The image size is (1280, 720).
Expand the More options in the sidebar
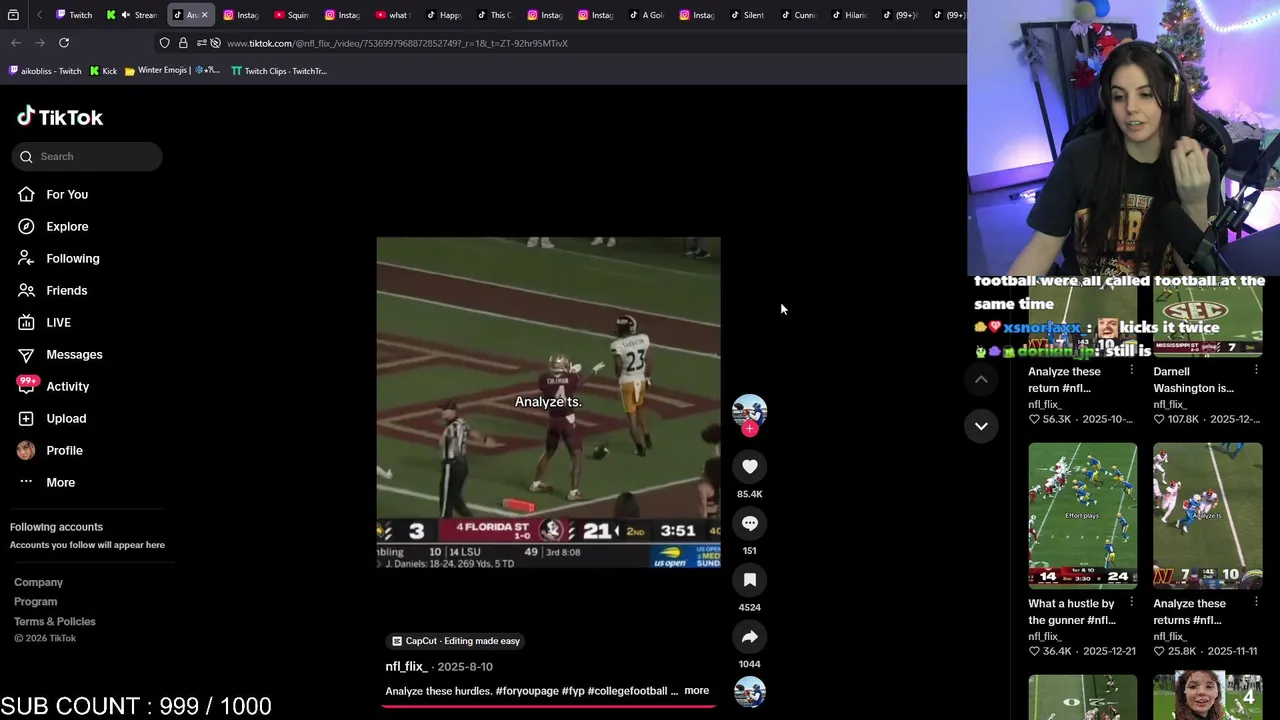60,482
